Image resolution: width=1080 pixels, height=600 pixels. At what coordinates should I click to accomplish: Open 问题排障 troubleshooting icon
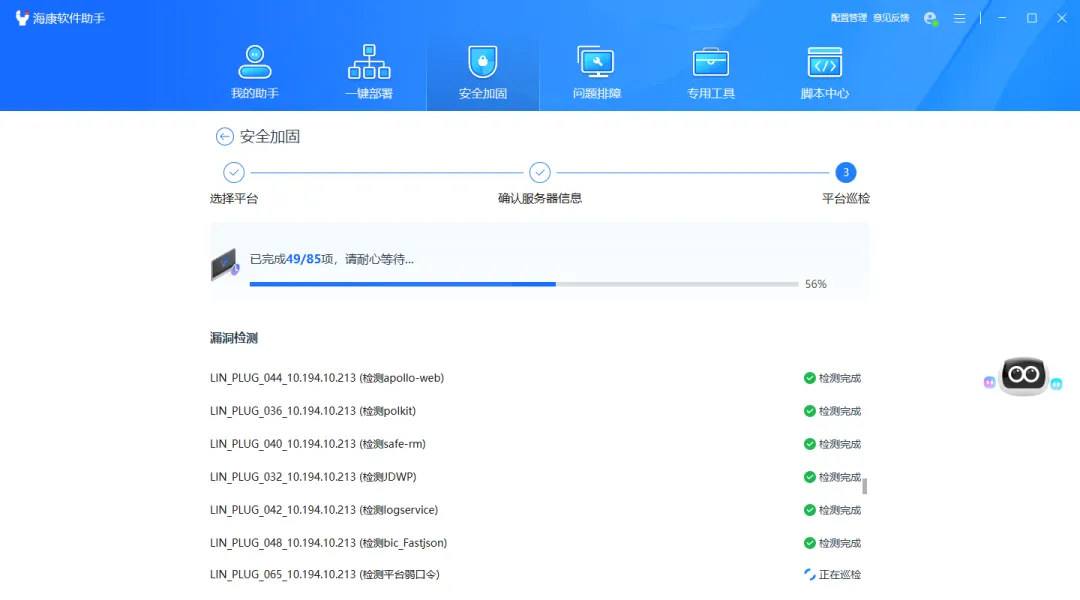pos(596,62)
